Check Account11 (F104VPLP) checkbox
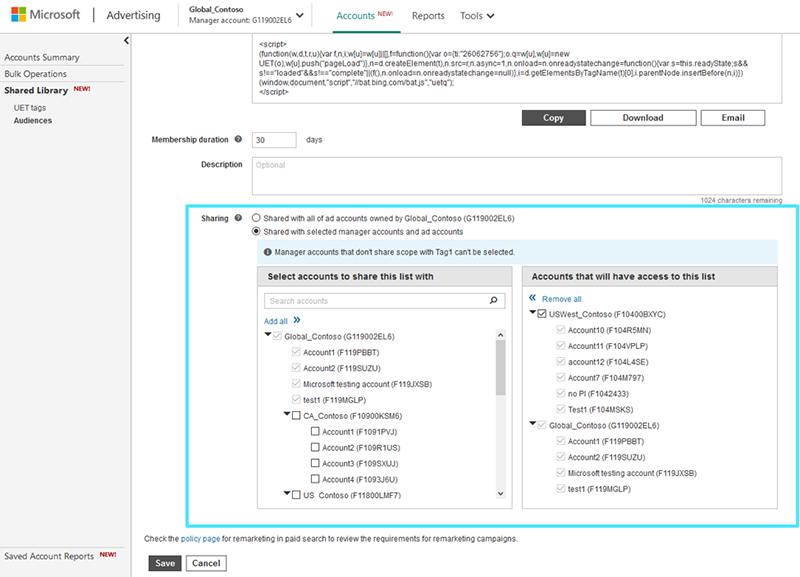Screen dimensions: 800x577 point(561,345)
